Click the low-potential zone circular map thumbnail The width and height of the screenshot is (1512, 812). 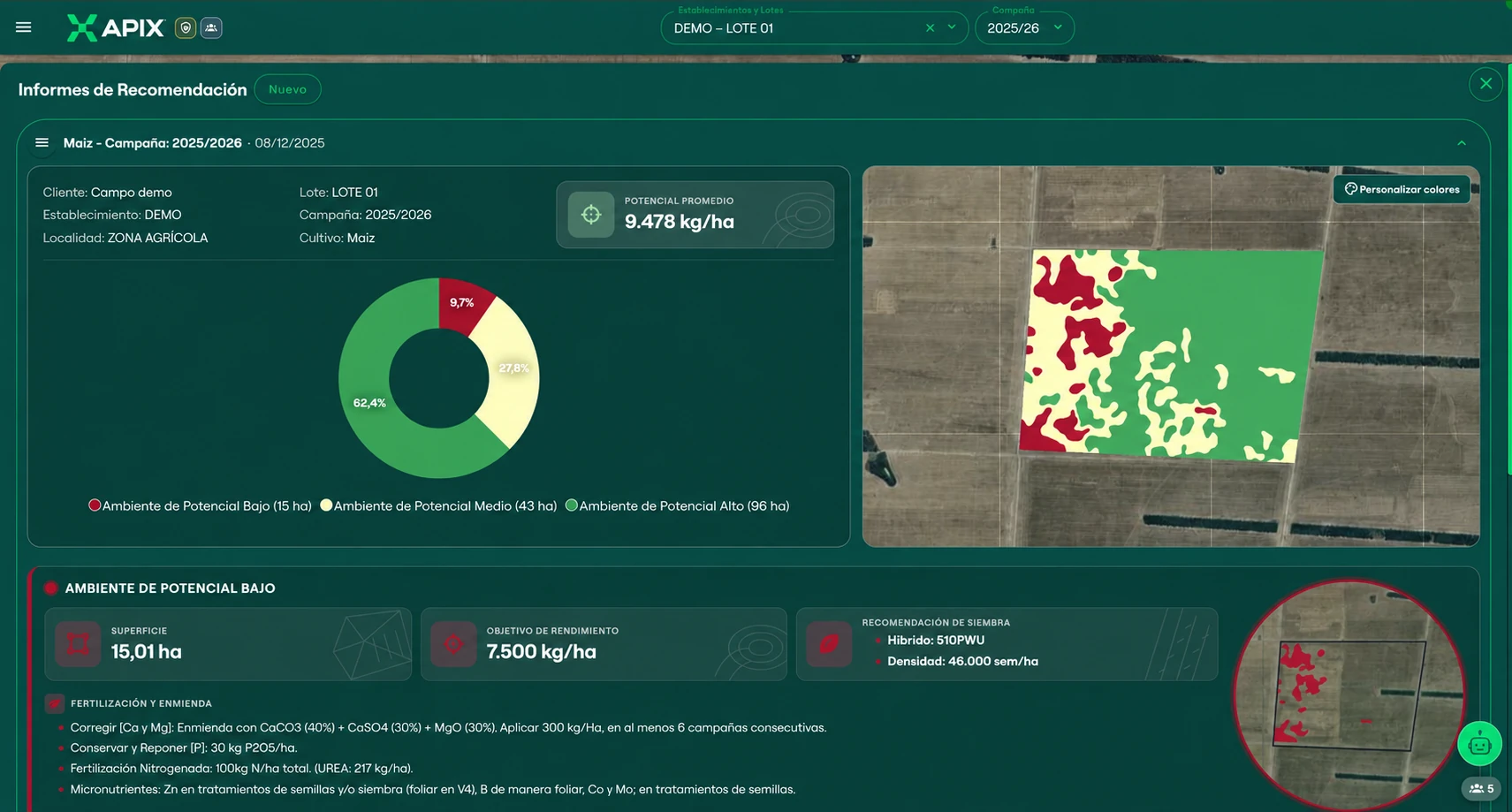point(1349,694)
